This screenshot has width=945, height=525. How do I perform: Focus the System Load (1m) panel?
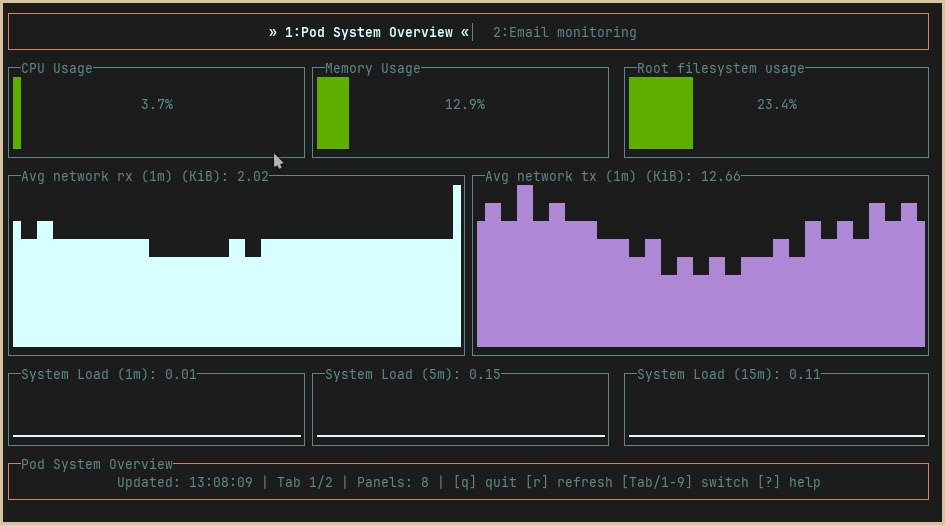tap(157, 408)
